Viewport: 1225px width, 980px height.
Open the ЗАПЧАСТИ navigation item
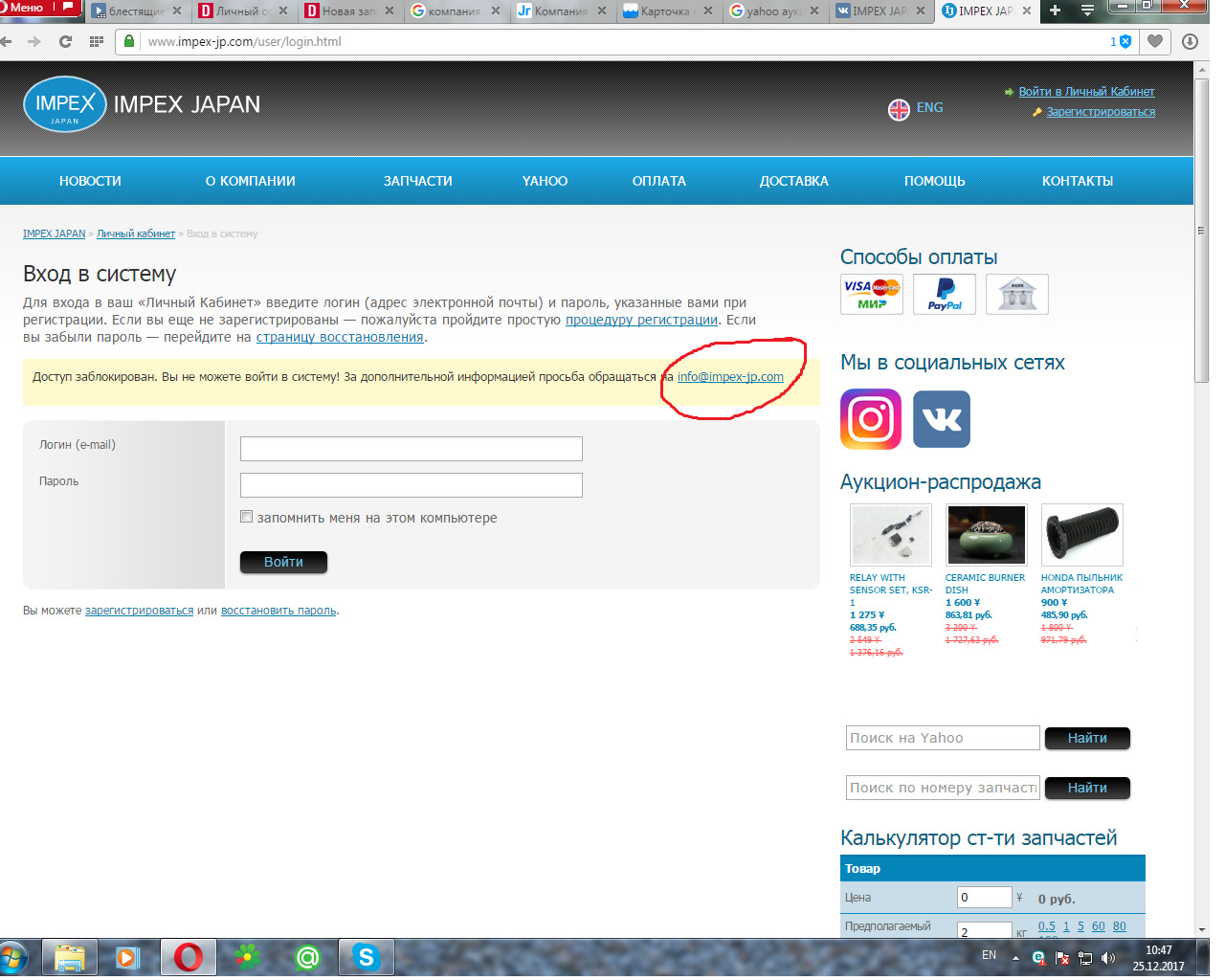point(418,181)
